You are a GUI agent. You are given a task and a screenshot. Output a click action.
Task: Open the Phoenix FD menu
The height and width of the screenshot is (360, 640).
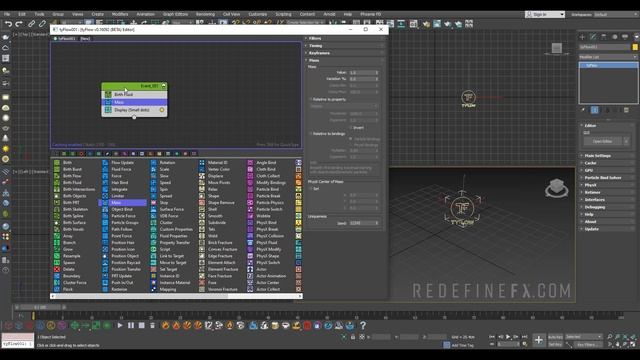(x=371, y=14)
